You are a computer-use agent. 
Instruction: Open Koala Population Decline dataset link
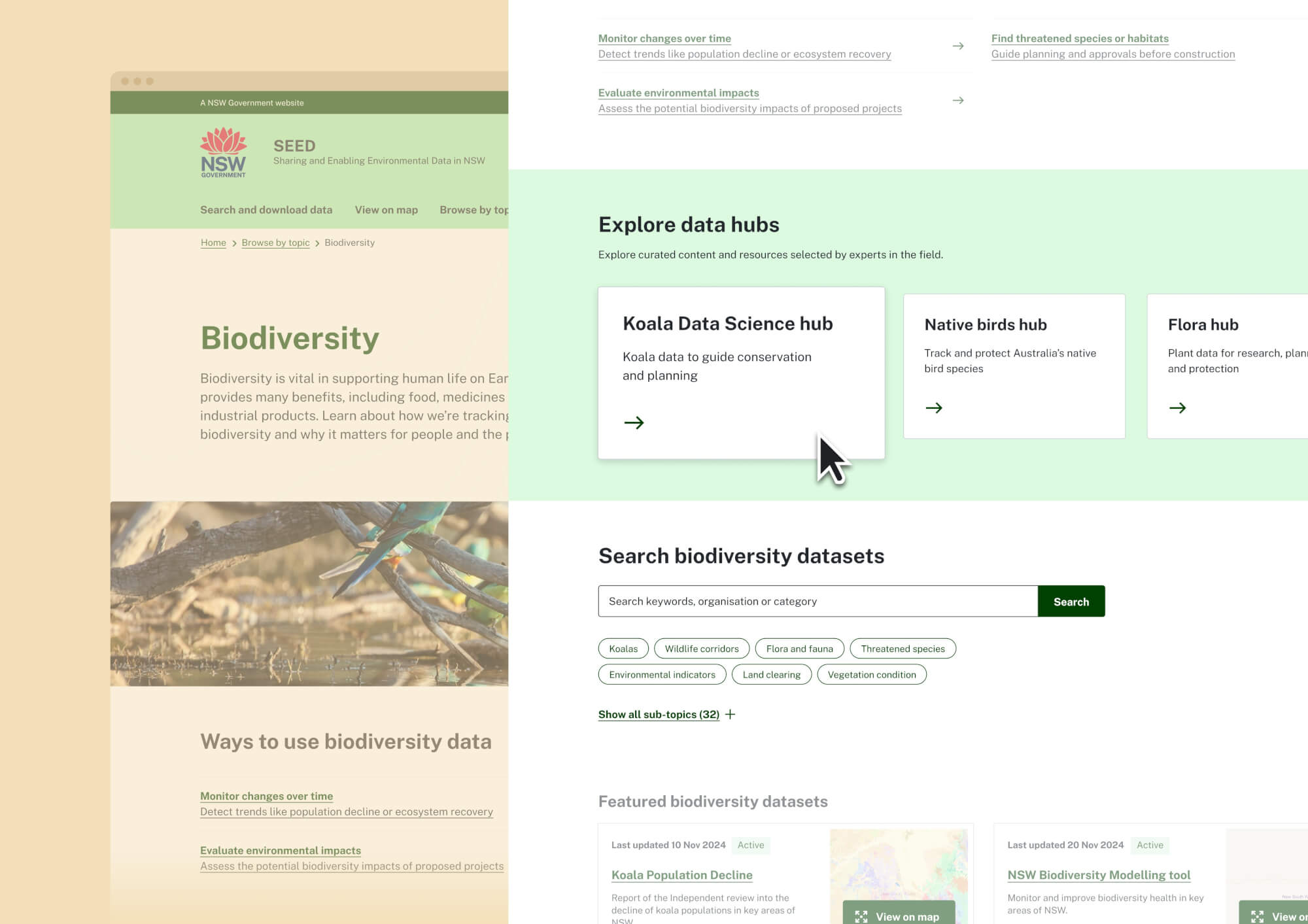pyautogui.click(x=682, y=875)
